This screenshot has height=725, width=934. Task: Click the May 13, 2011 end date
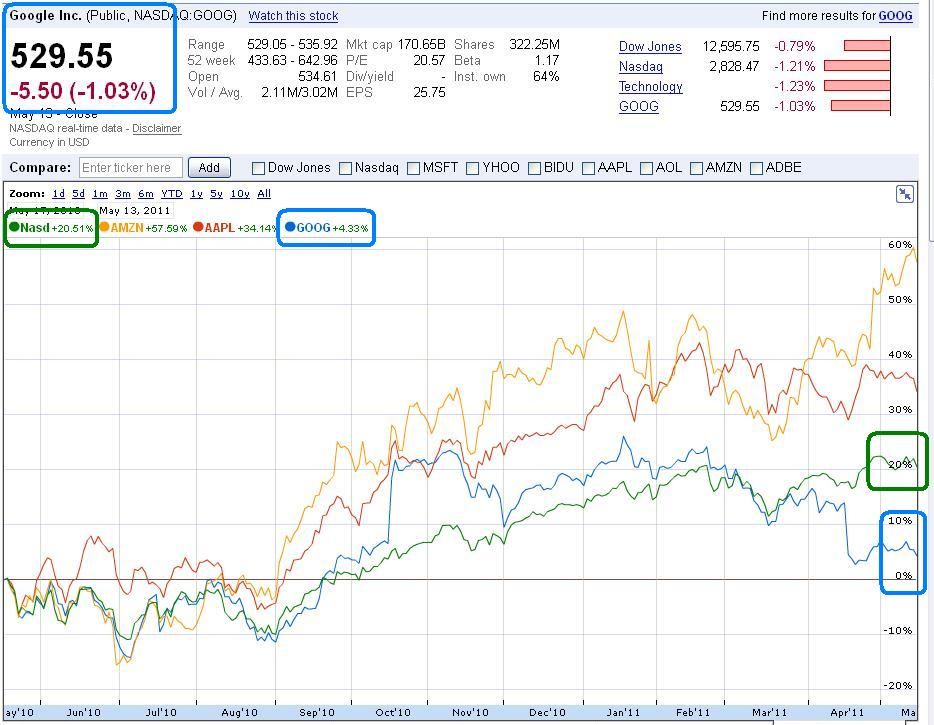click(x=135, y=210)
